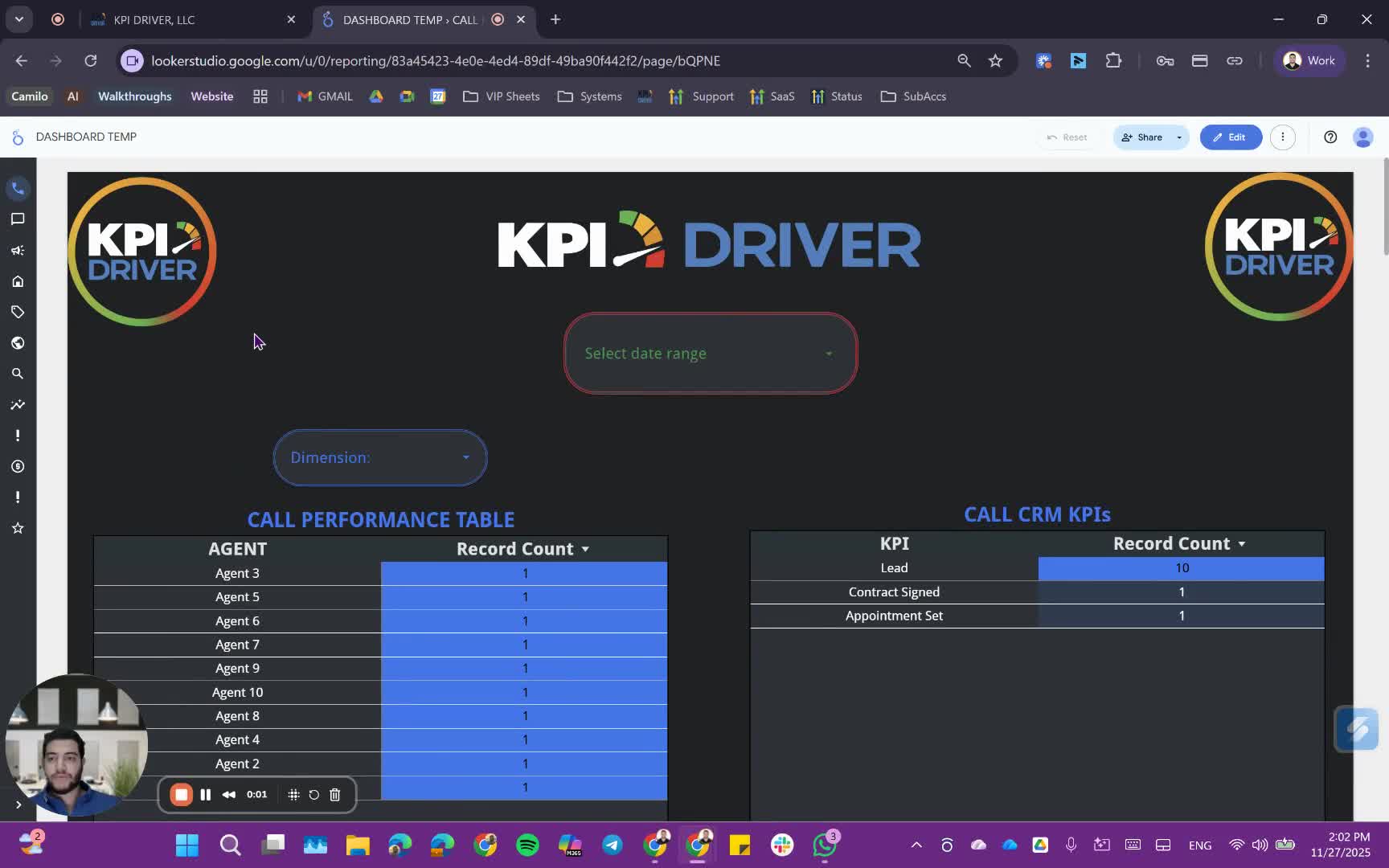
Task: Click the browser address bar URL
Action: [436, 61]
